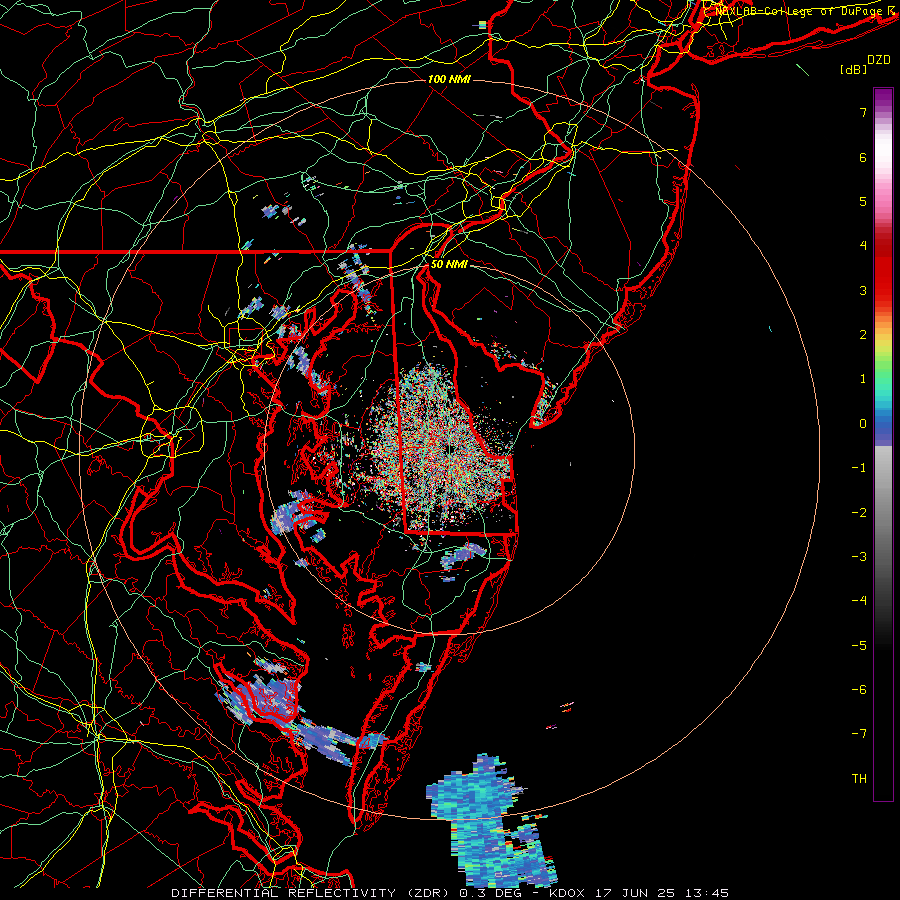Click the -1 value on the dB scale

(x=859, y=468)
